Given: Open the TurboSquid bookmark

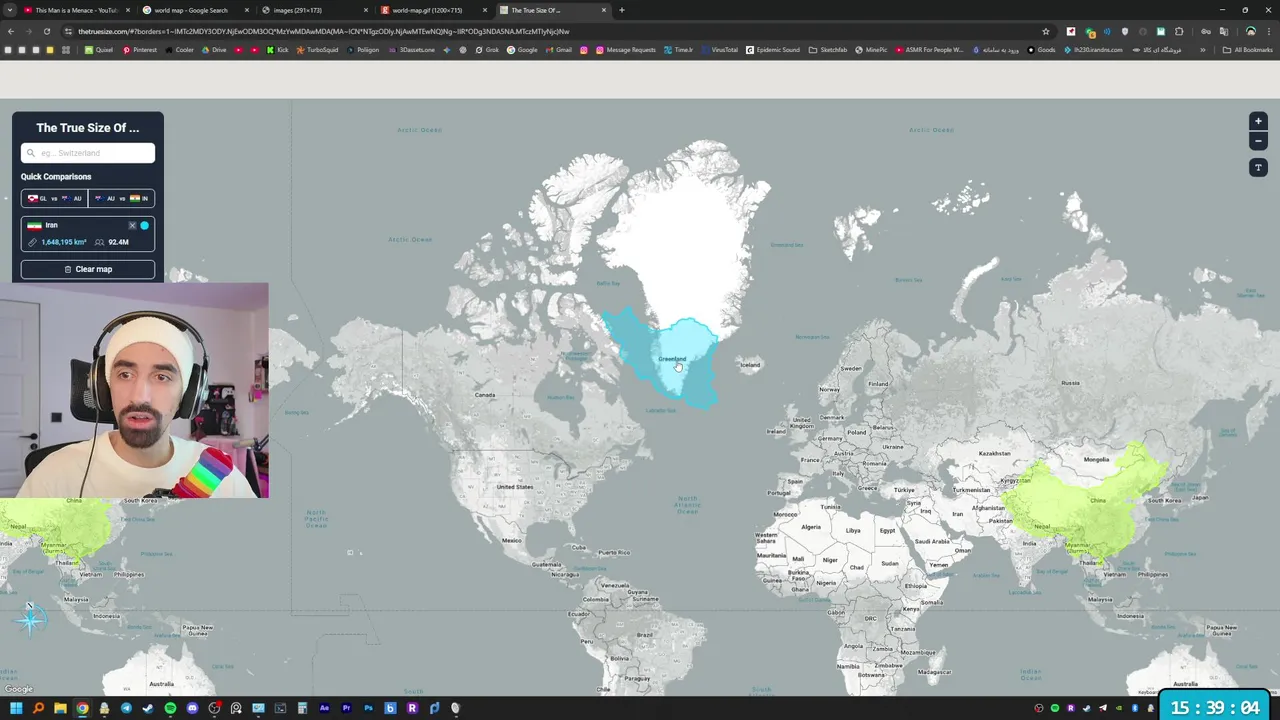Looking at the screenshot, I should 318,50.
